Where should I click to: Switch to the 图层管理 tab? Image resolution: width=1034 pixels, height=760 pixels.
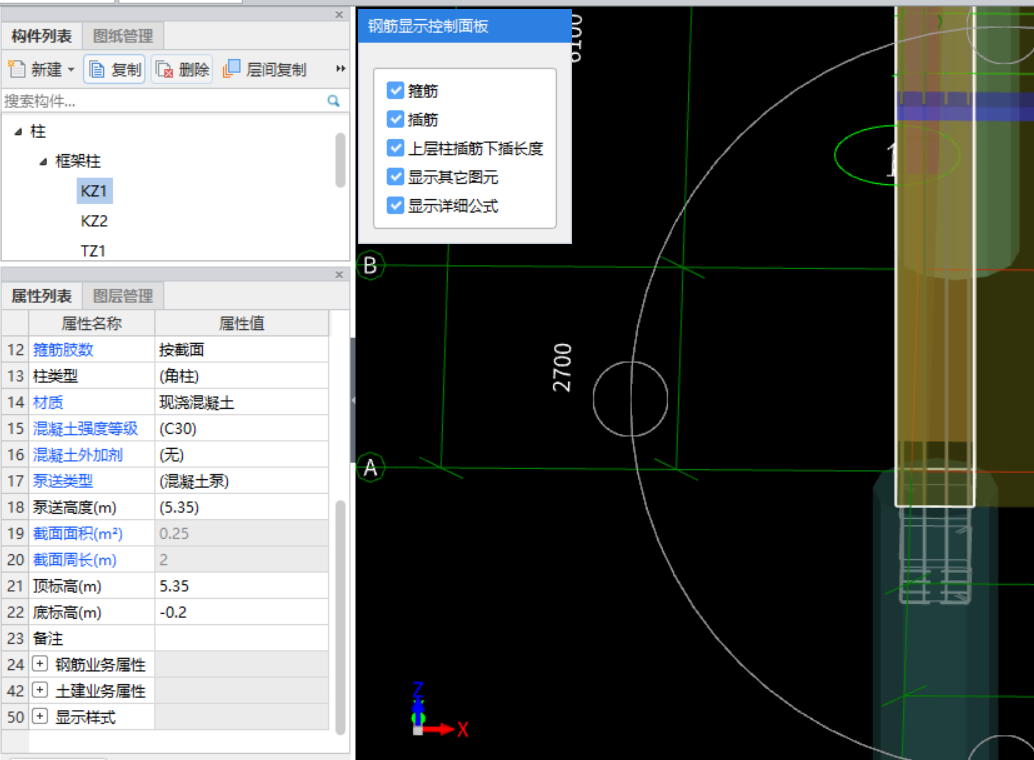[x=123, y=296]
